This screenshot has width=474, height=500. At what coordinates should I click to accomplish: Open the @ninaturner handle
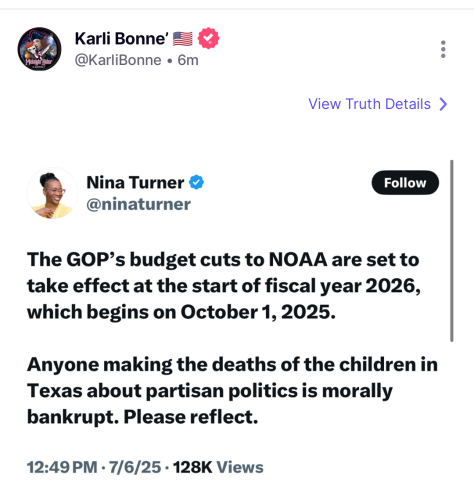click(x=138, y=204)
